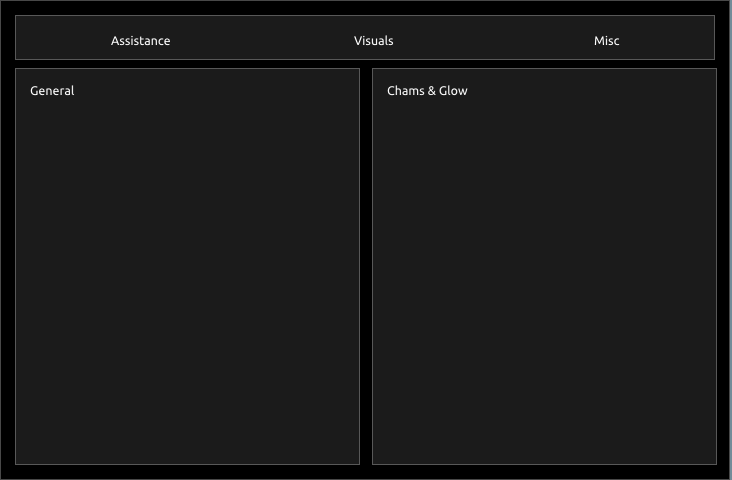Screen dimensions: 732x480
Task: Switch to the Visuals tab
Action: coord(373,41)
